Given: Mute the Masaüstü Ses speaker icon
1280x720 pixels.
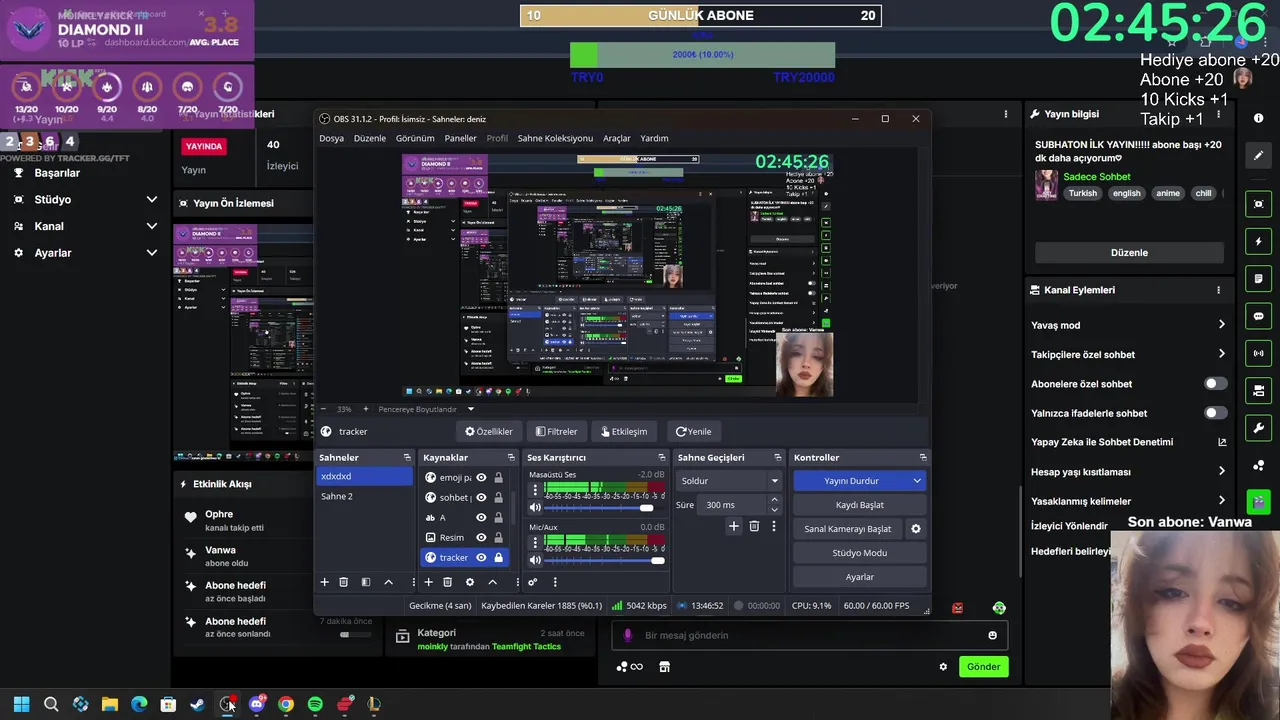Looking at the screenshot, I should pos(535,508).
